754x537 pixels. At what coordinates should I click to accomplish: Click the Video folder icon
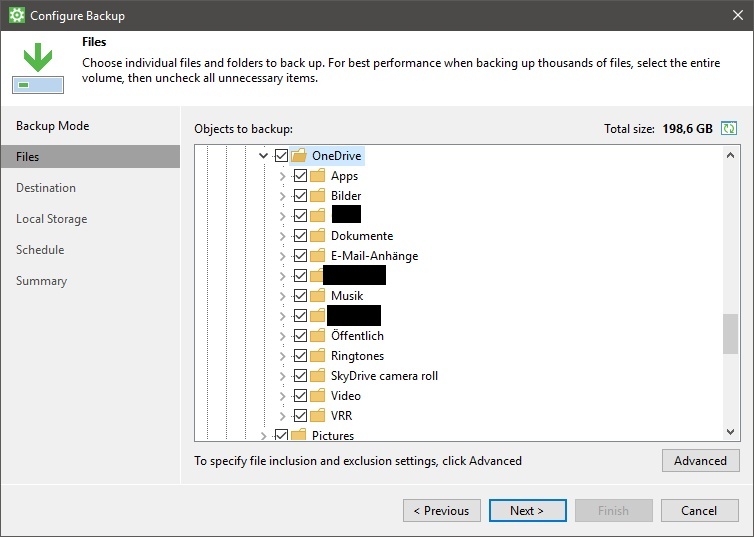[317, 396]
